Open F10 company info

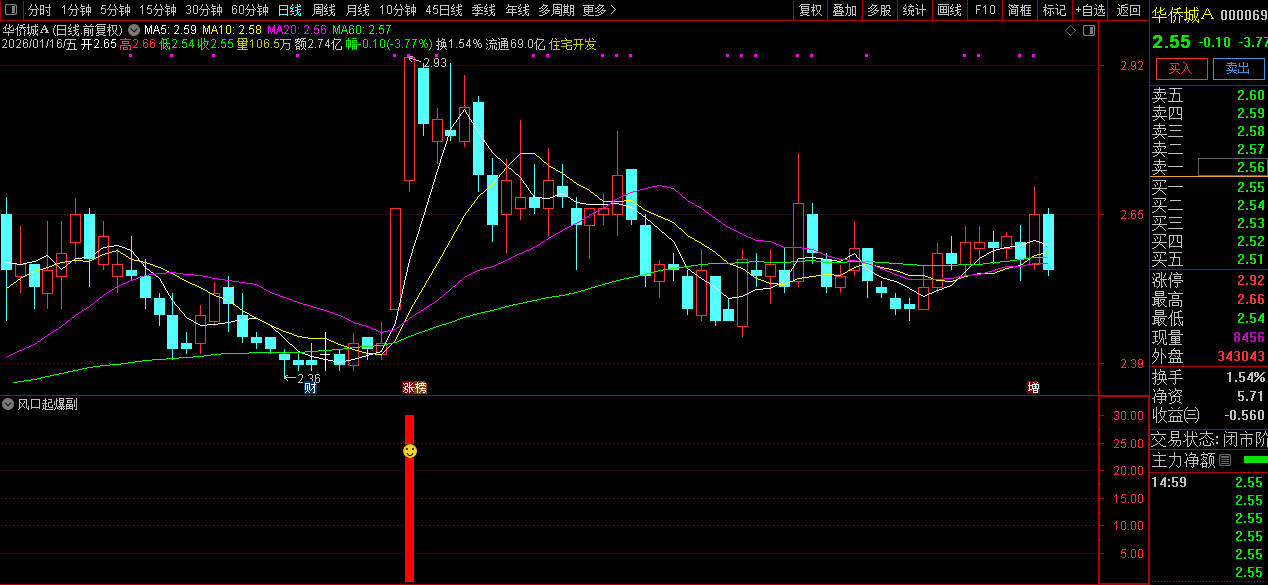[x=985, y=10]
